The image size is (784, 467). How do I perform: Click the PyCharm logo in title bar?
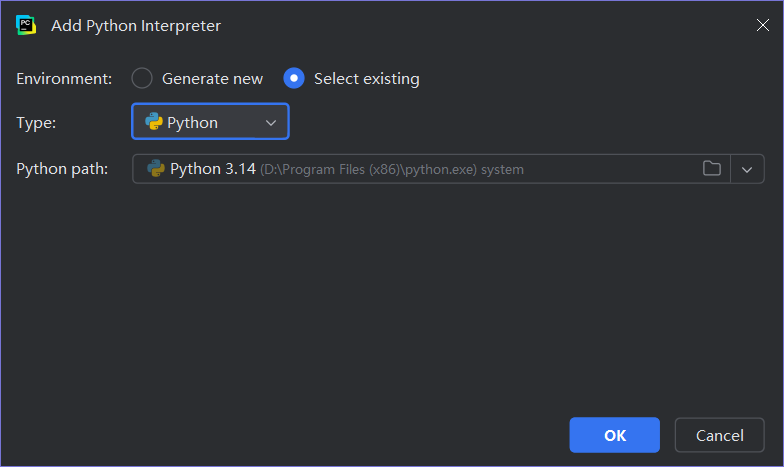(26, 25)
